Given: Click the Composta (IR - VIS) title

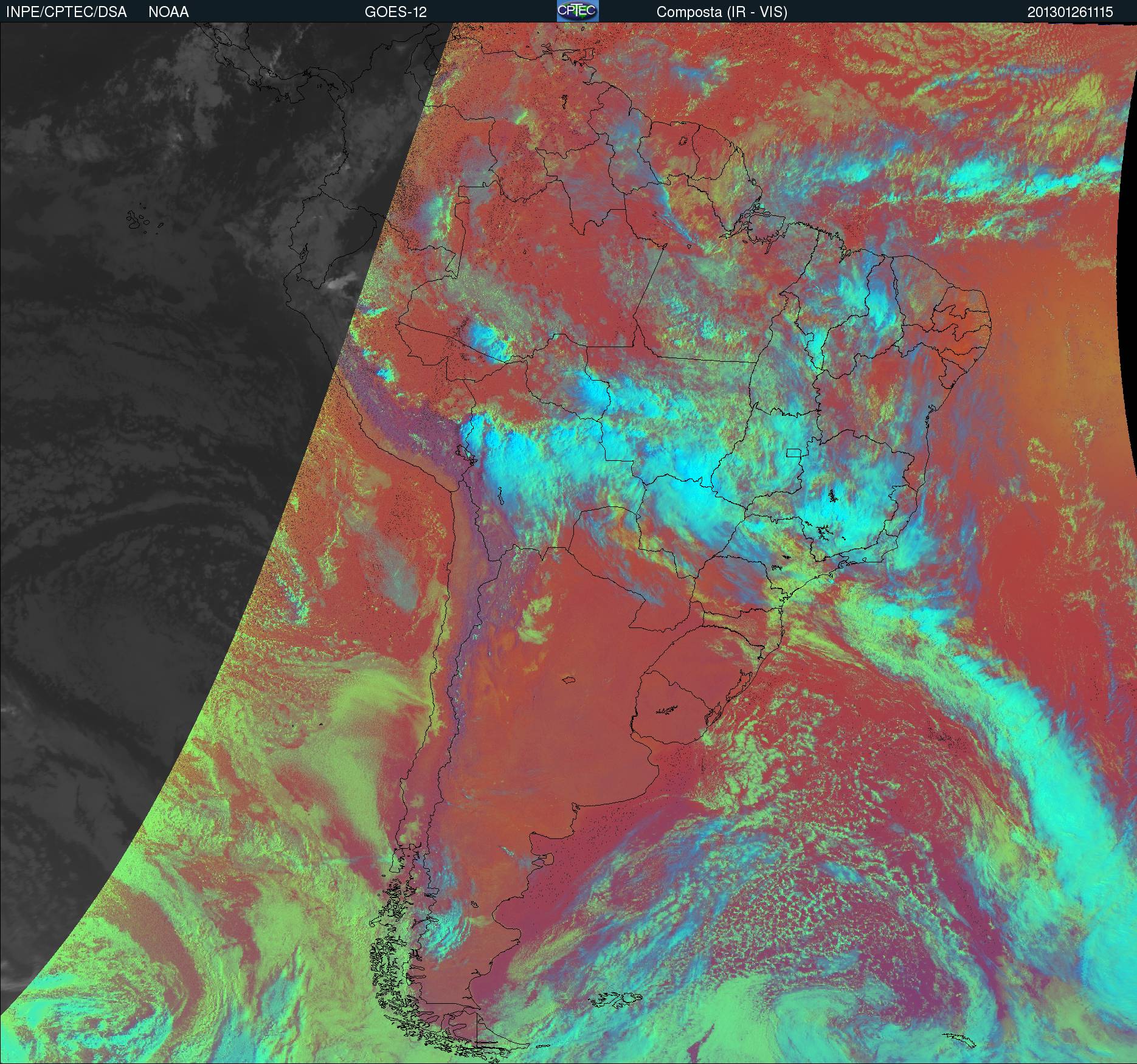Looking at the screenshot, I should [722, 12].
